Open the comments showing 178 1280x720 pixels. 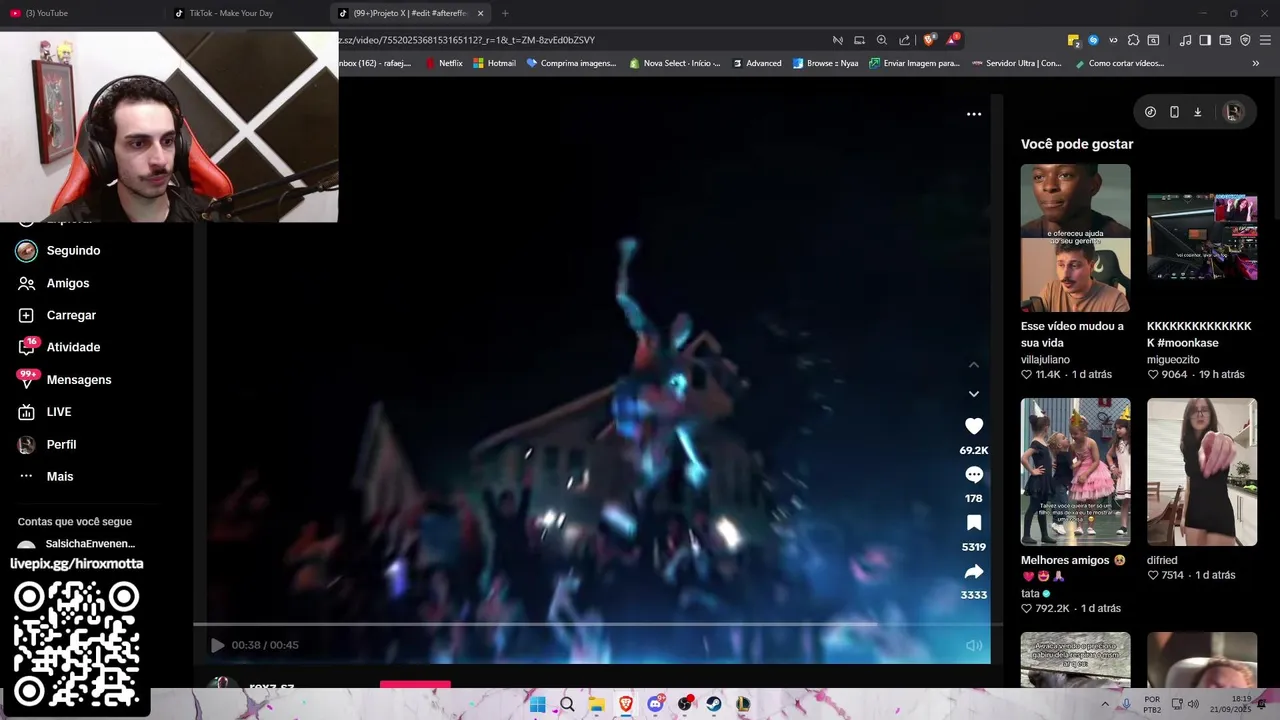[973, 475]
